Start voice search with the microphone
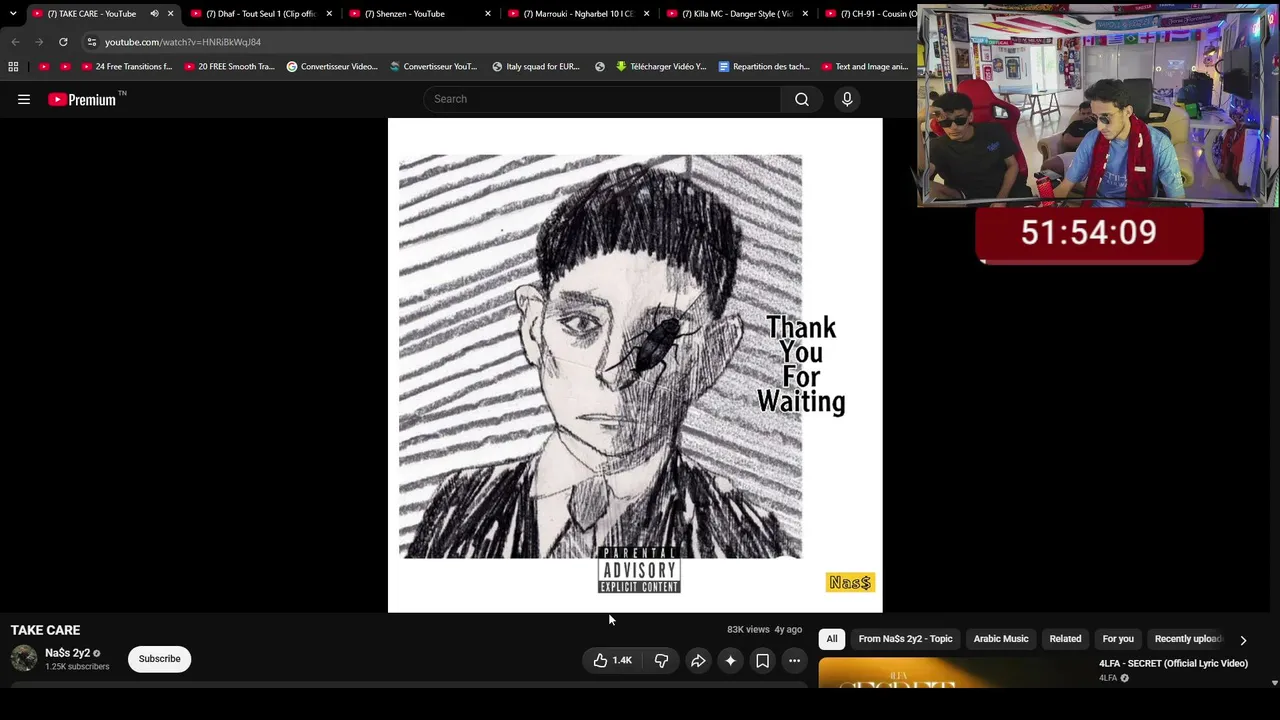 (847, 99)
